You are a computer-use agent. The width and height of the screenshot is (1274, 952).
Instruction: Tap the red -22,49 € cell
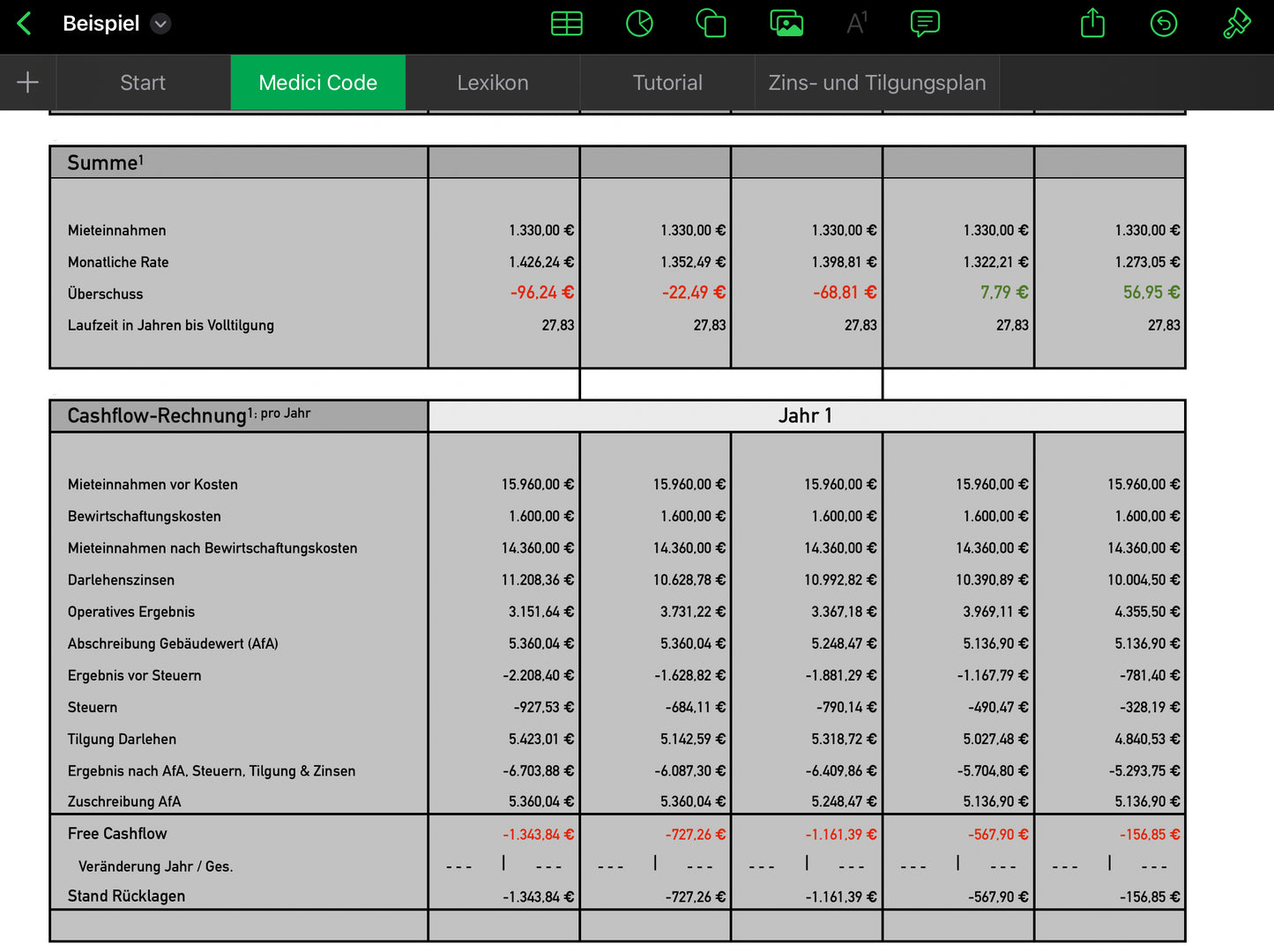coord(694,293)
